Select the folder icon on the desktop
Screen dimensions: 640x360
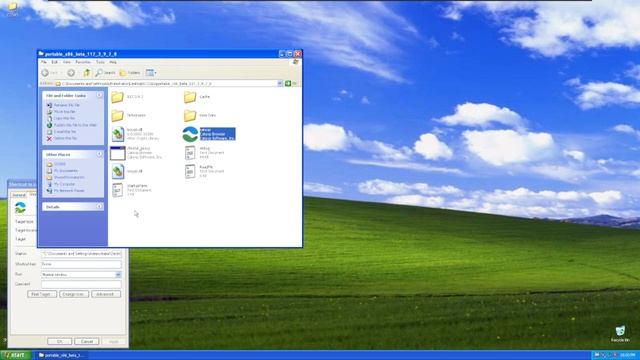pyautogui.click(x=12, y=9)
